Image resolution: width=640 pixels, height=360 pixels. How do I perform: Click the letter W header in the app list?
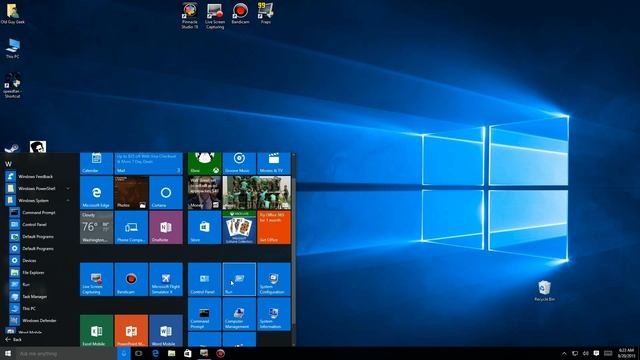(x=8, y=164)
